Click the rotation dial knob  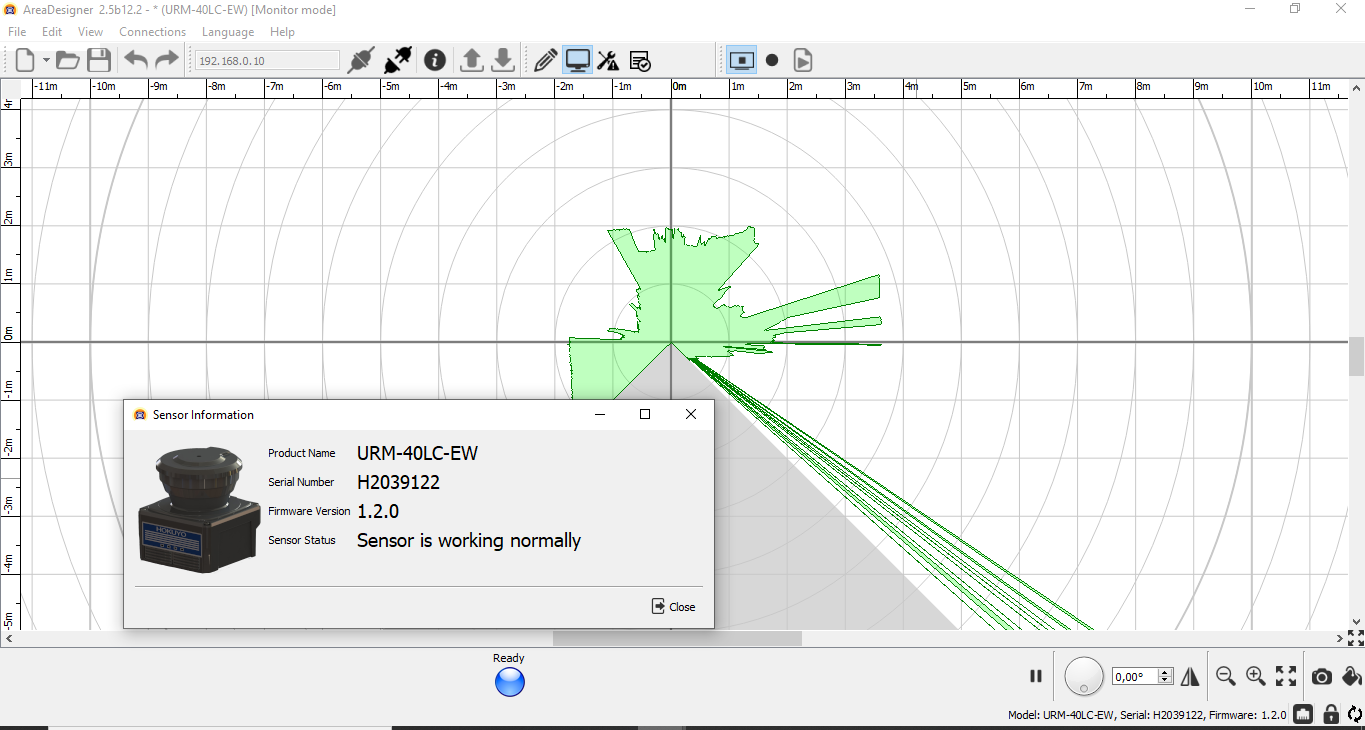point(1083,676)
